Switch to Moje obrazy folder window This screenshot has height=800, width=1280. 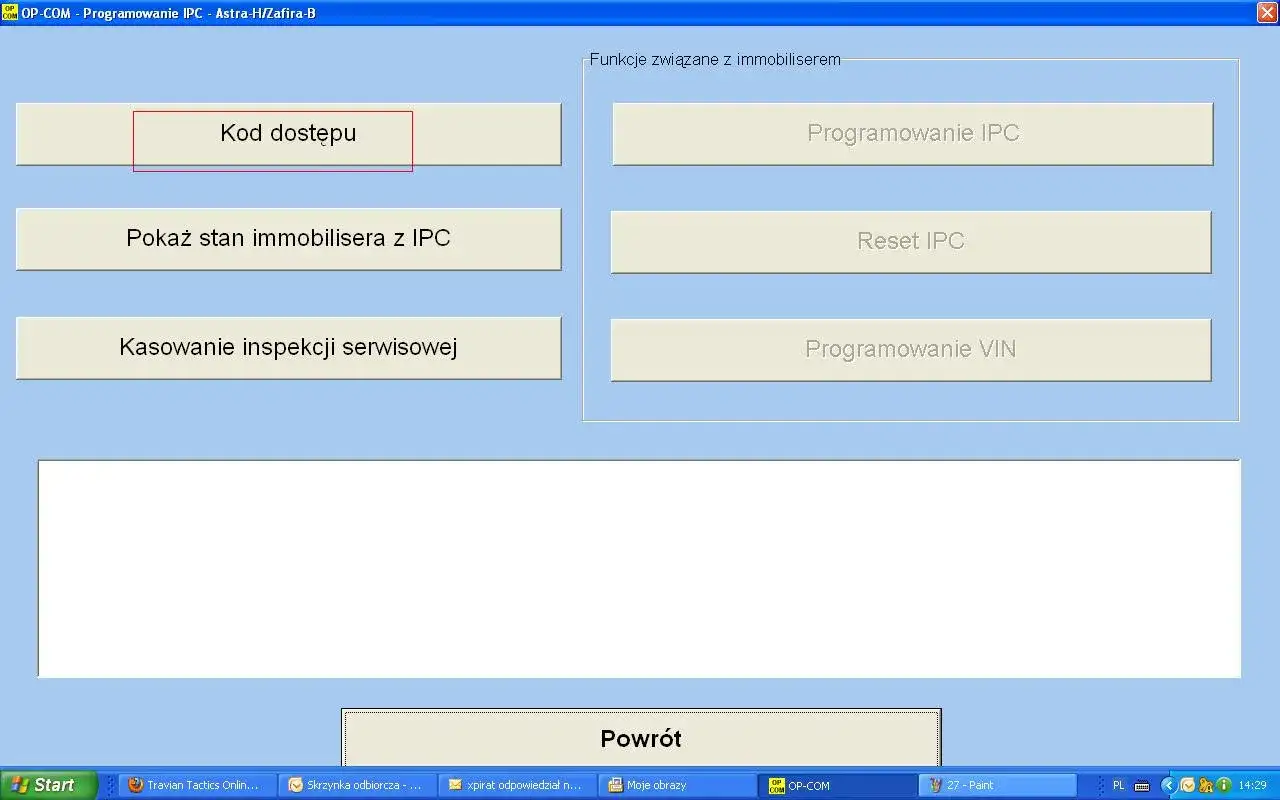click(676, 785)
